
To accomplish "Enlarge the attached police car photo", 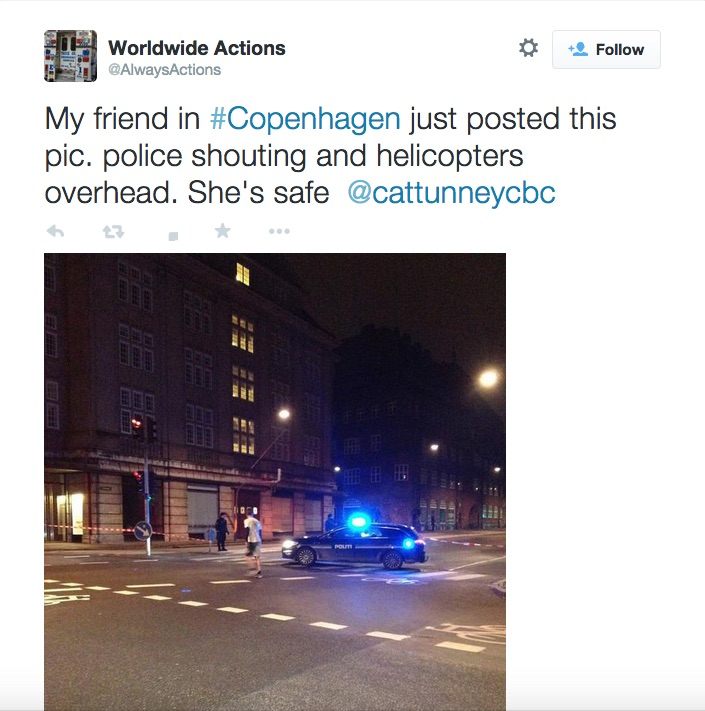I will [x=275, y=482].
